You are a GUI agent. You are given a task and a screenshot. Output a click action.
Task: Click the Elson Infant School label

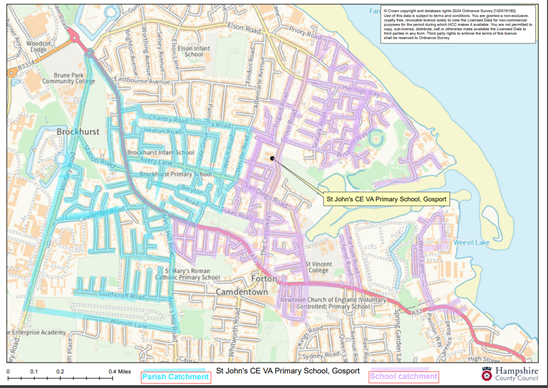(x=194, y=51)
